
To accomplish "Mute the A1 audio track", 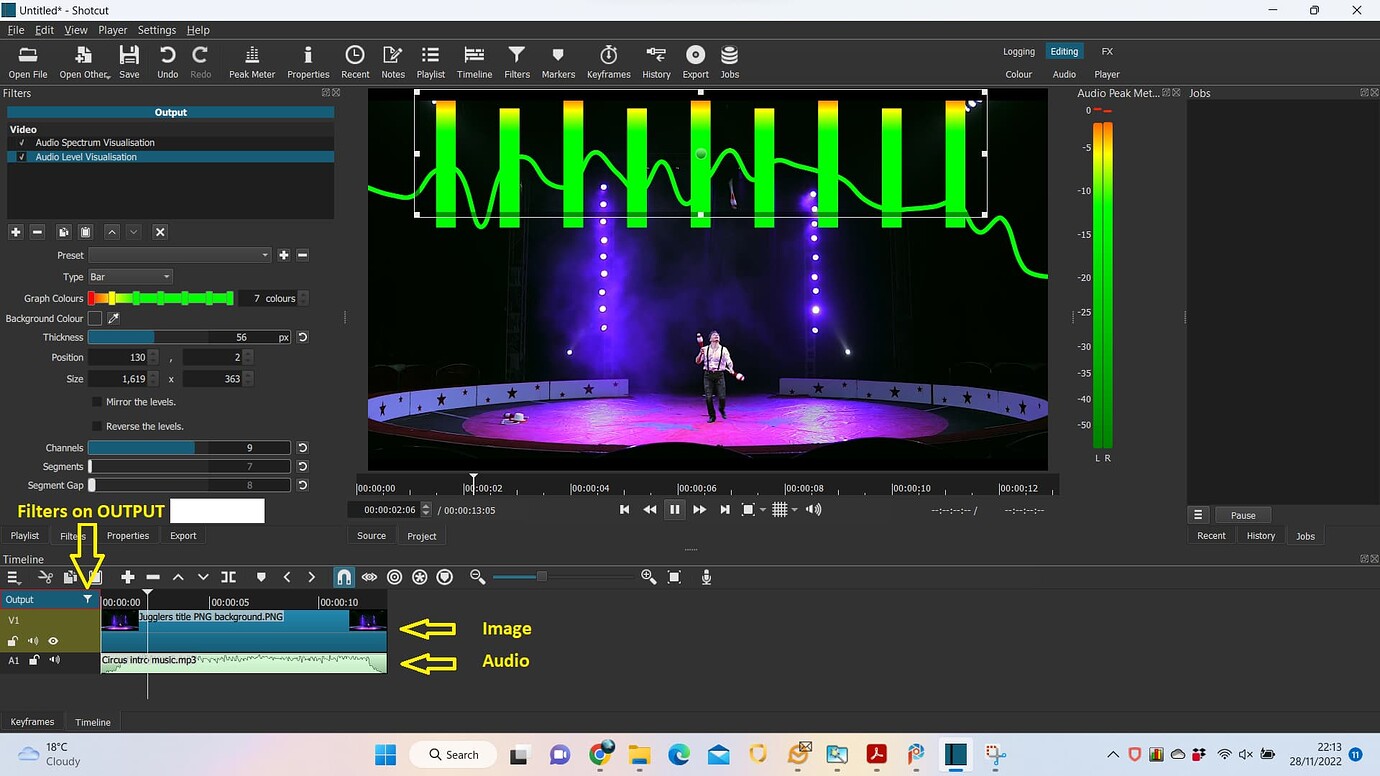I will coord(54,660).
